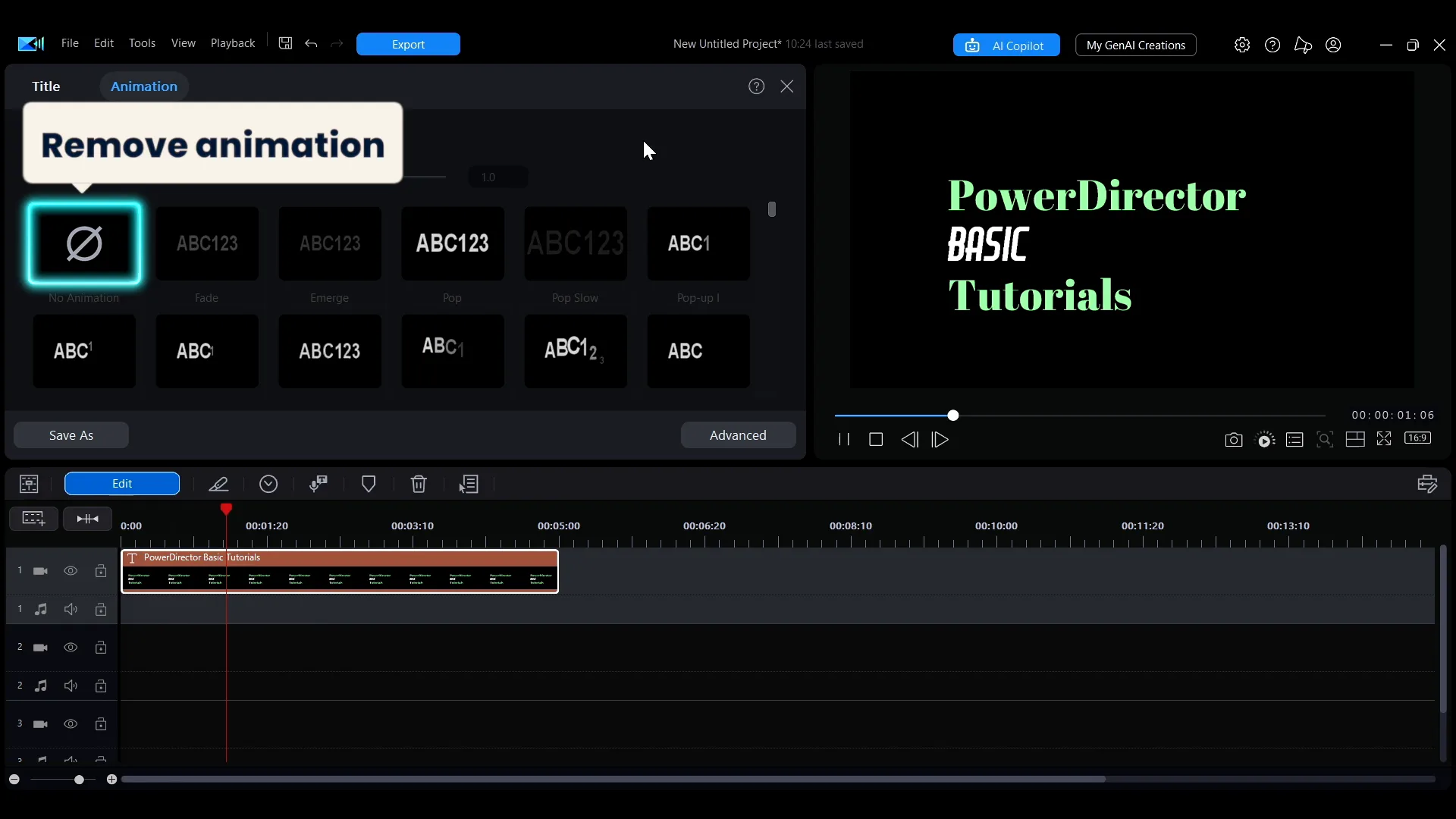Click the timeline zoom slider
The width and height of the screenshot is (1456, 819).
[x=64, y=780]
